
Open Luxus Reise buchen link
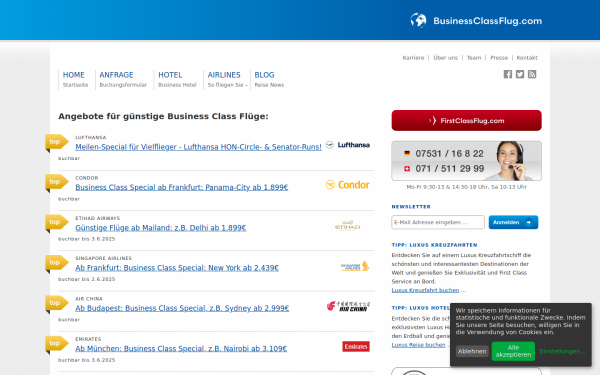[418, 345]
